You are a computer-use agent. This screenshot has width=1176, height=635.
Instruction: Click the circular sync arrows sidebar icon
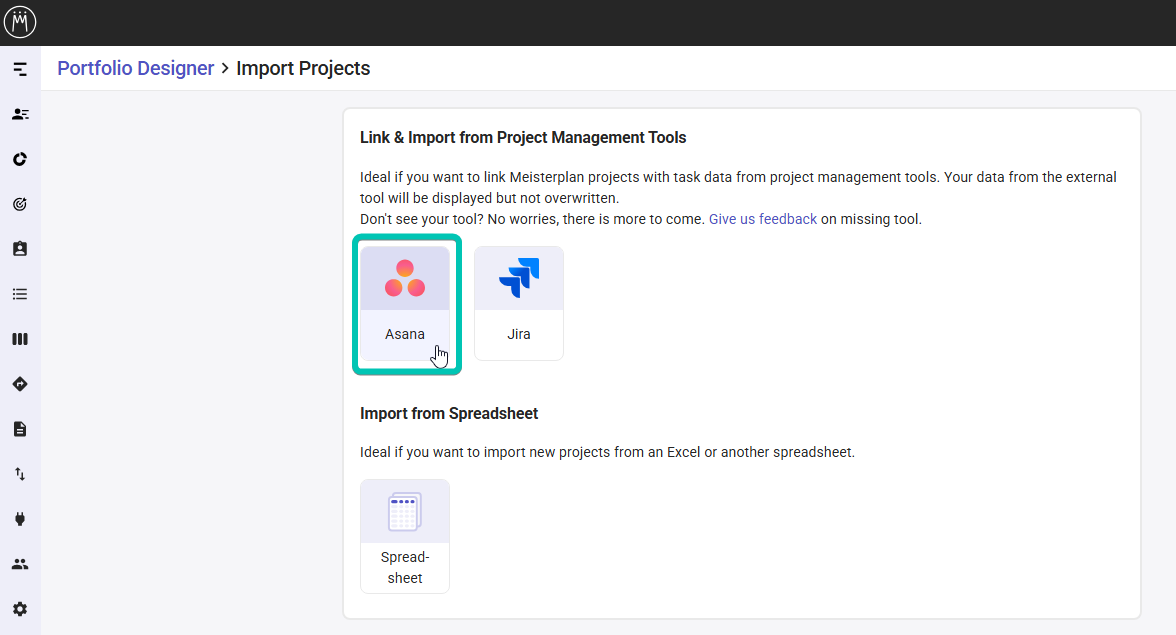coord(20,158)
